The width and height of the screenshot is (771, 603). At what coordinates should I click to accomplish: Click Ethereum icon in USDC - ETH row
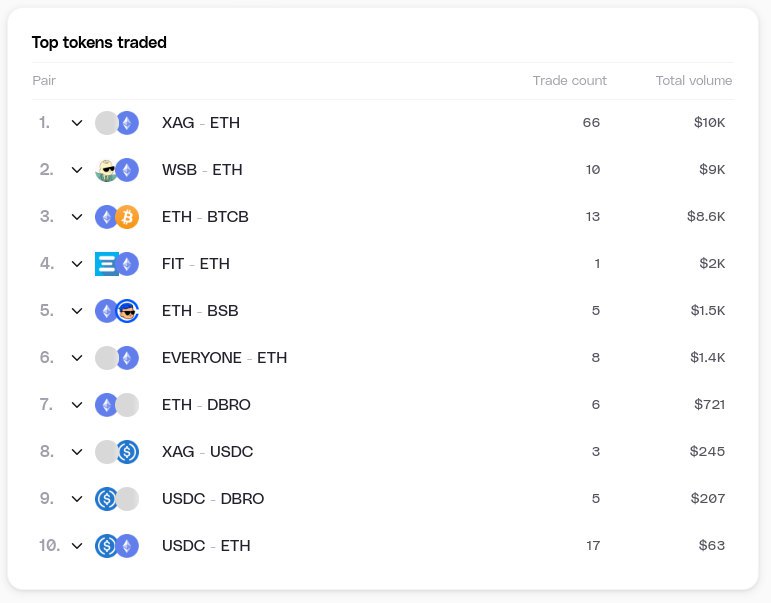[x=127, y=546]
